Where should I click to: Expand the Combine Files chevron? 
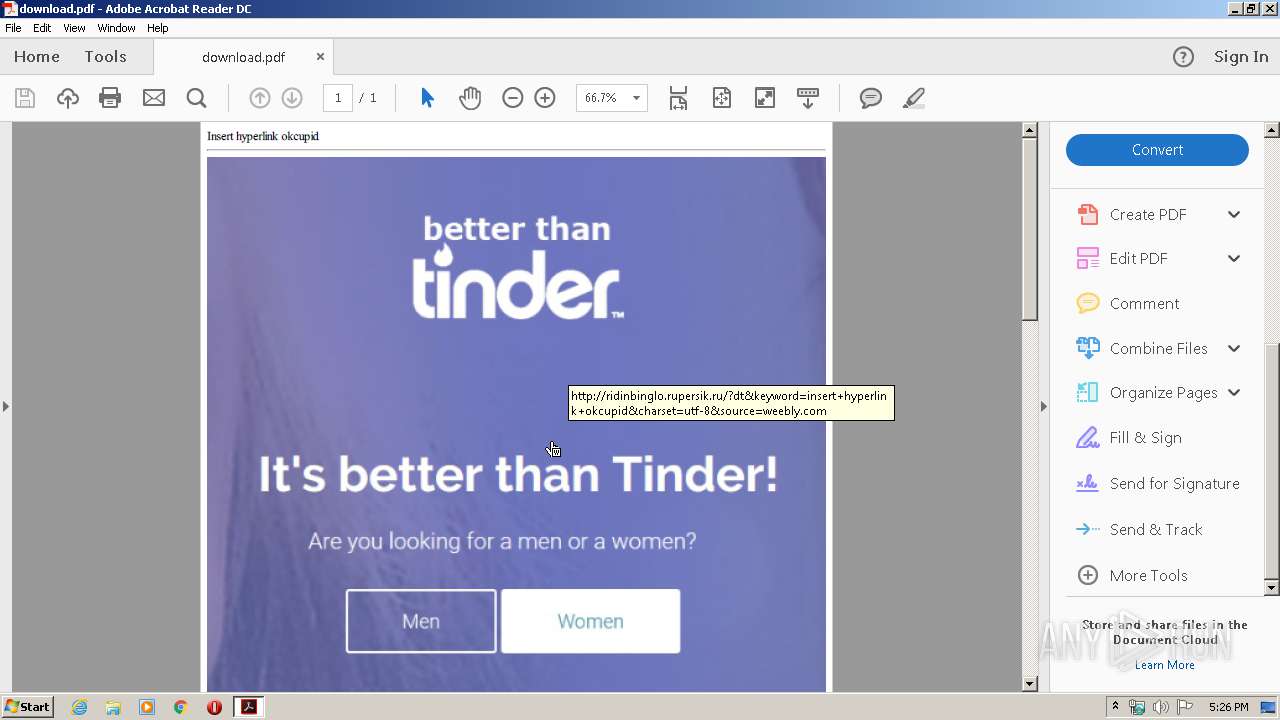coord(1234,348)
